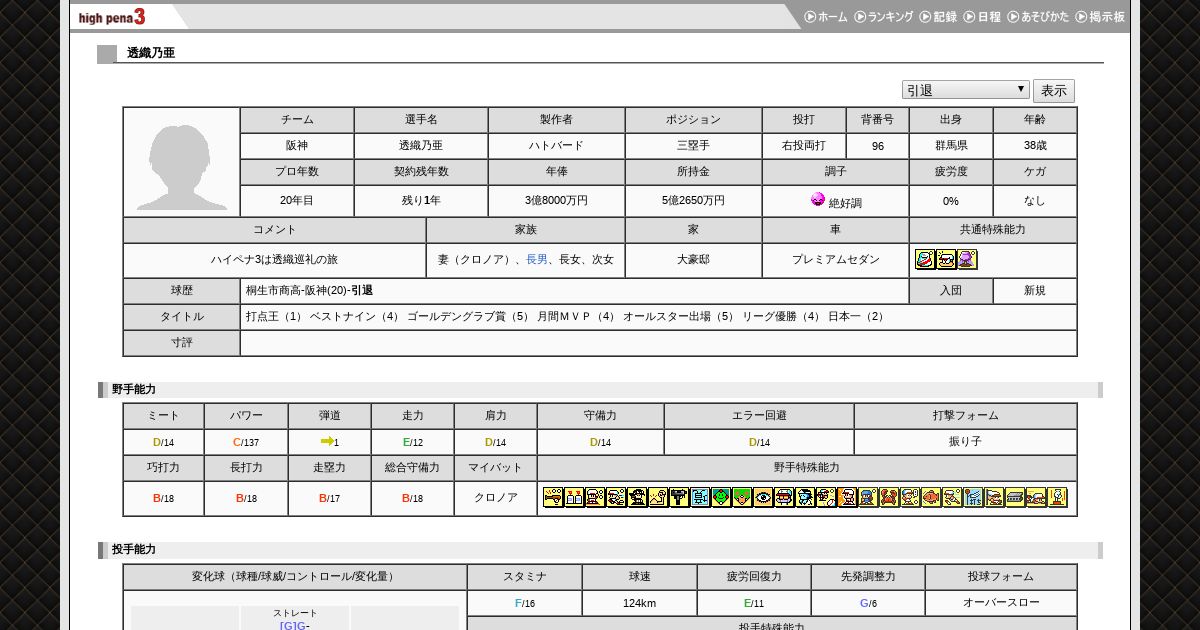Visit the 掲示板 bulletin board

1100,17
